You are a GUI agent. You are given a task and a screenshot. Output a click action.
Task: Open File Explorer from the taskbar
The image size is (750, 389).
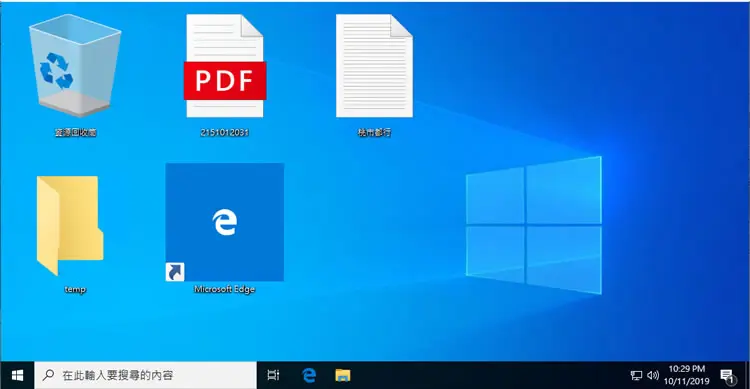[342, 376]
